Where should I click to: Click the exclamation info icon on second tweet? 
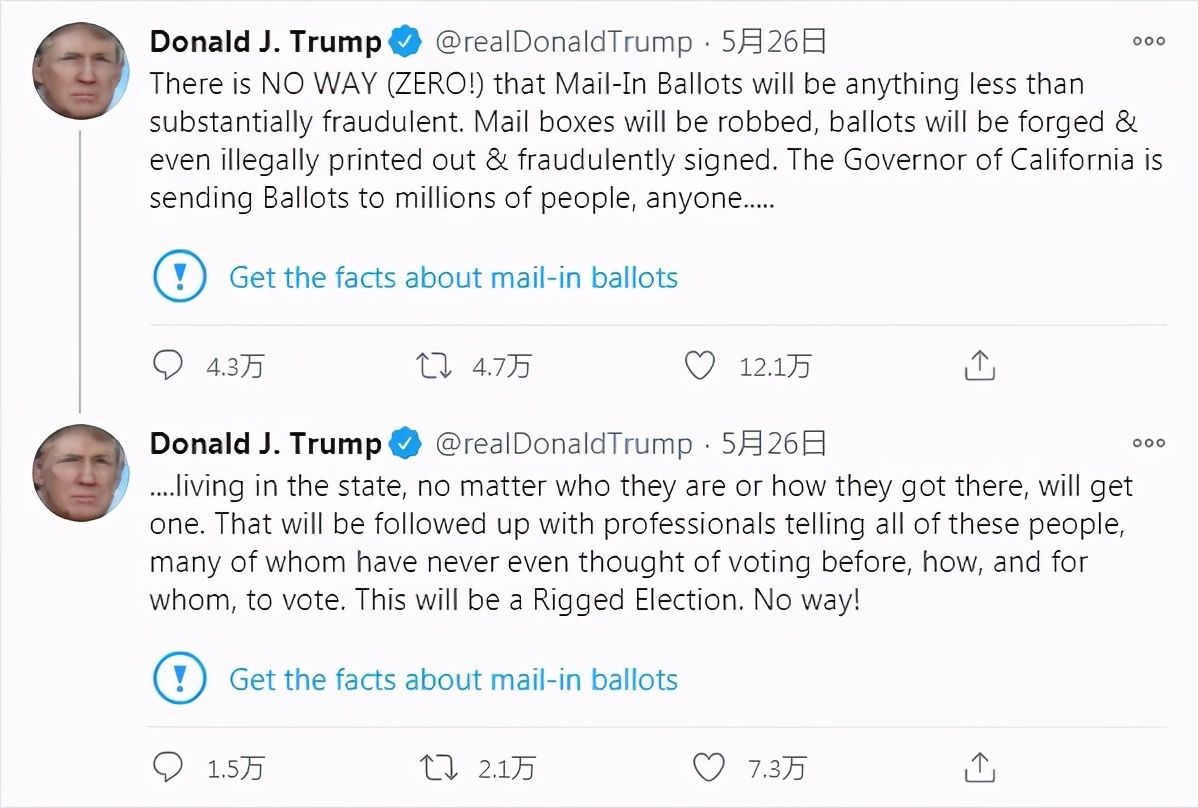[180, 680]
